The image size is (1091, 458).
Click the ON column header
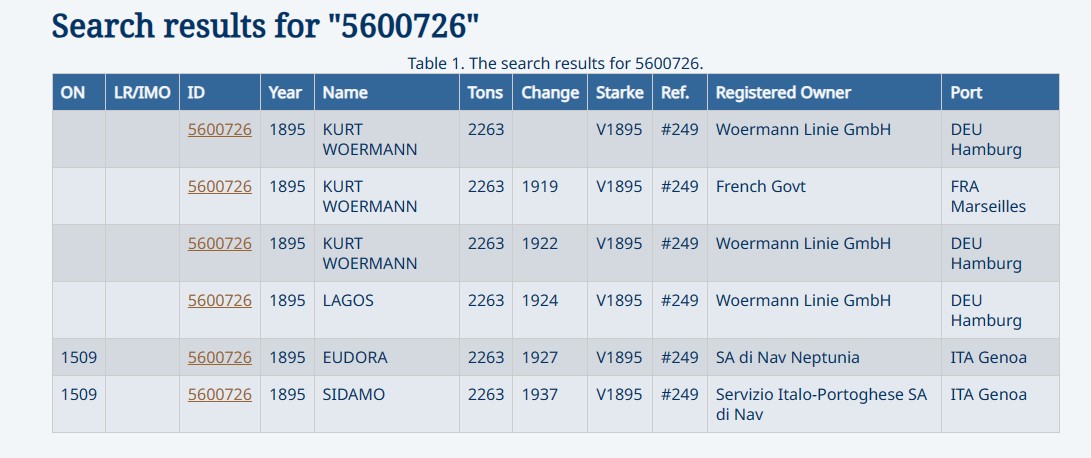click(73, 92)
